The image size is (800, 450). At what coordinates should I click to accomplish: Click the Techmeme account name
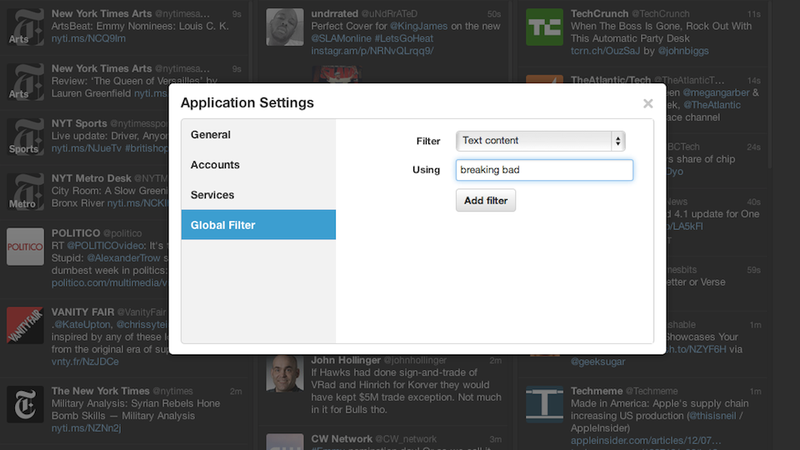pos(596,391)
